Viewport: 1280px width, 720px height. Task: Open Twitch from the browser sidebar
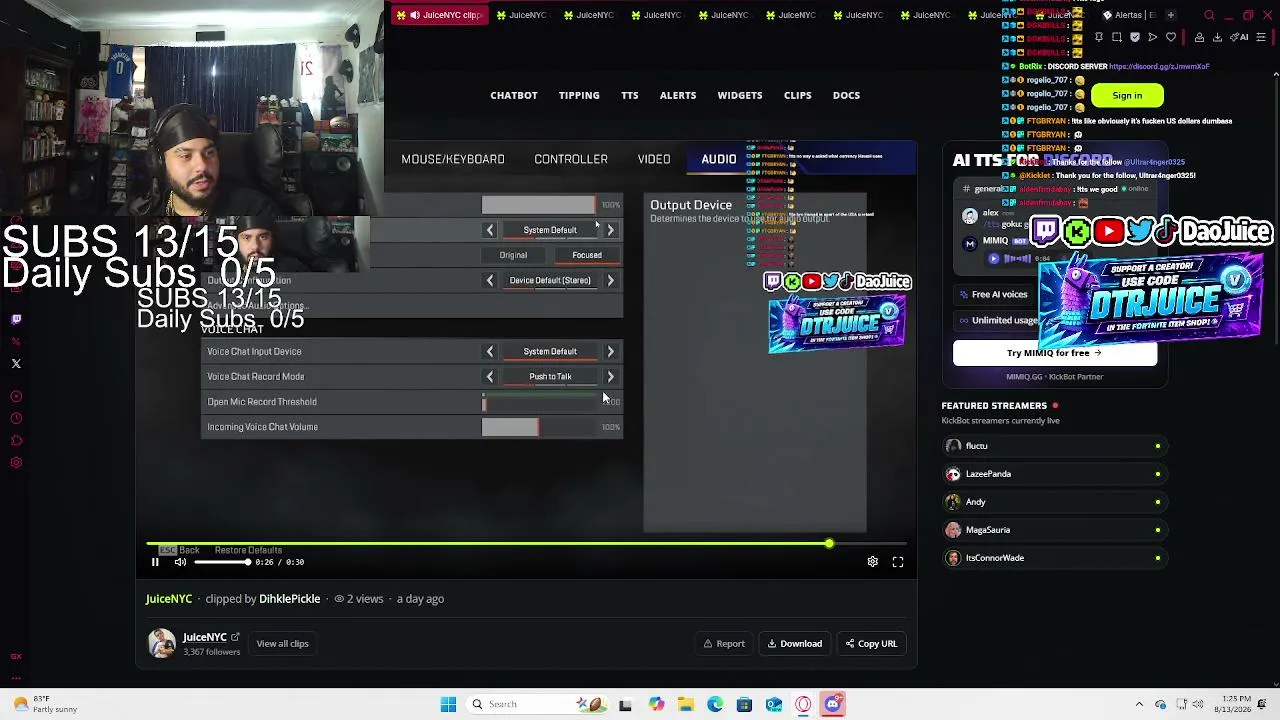click(16, 320)
